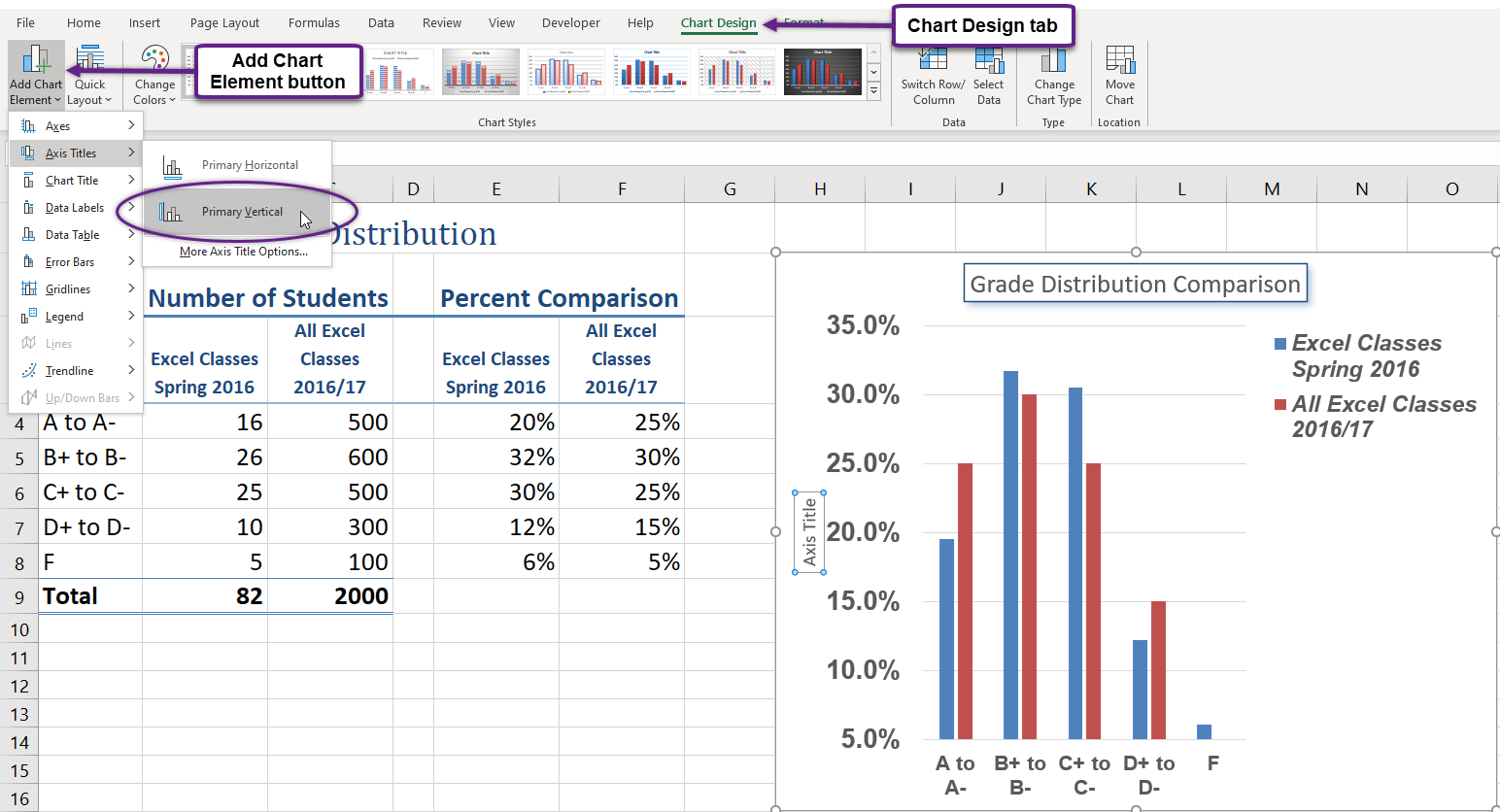Select column header G
Image resolution: width=1500 pixels, height=812 pixels.
[x=730, y=189]
